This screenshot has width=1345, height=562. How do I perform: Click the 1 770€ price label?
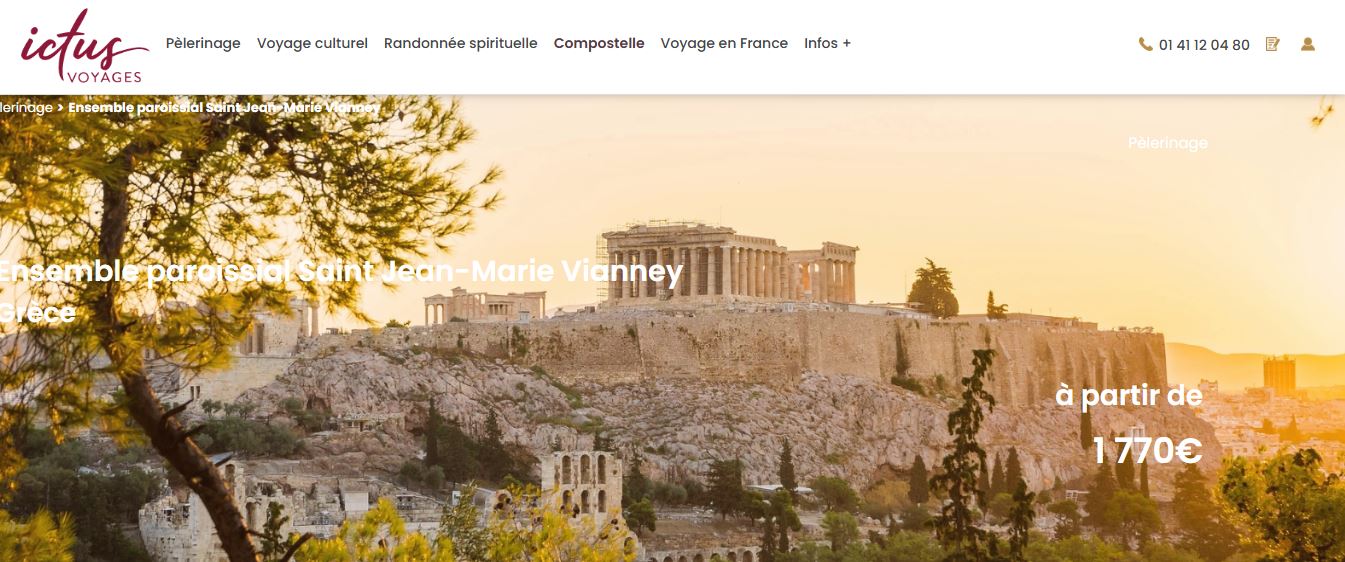(1147, 452)
